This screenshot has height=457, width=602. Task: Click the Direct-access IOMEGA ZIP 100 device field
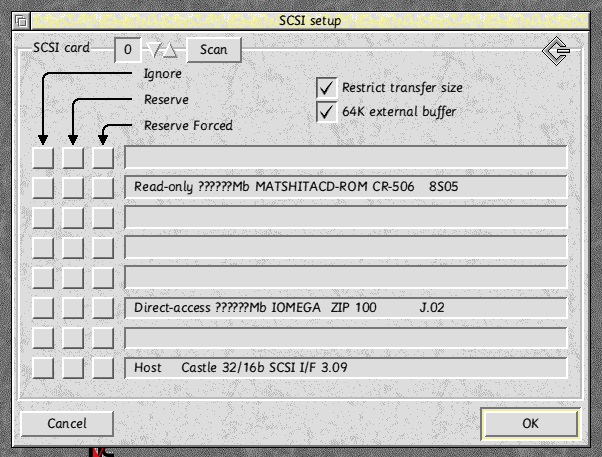(x=346, y=308)
